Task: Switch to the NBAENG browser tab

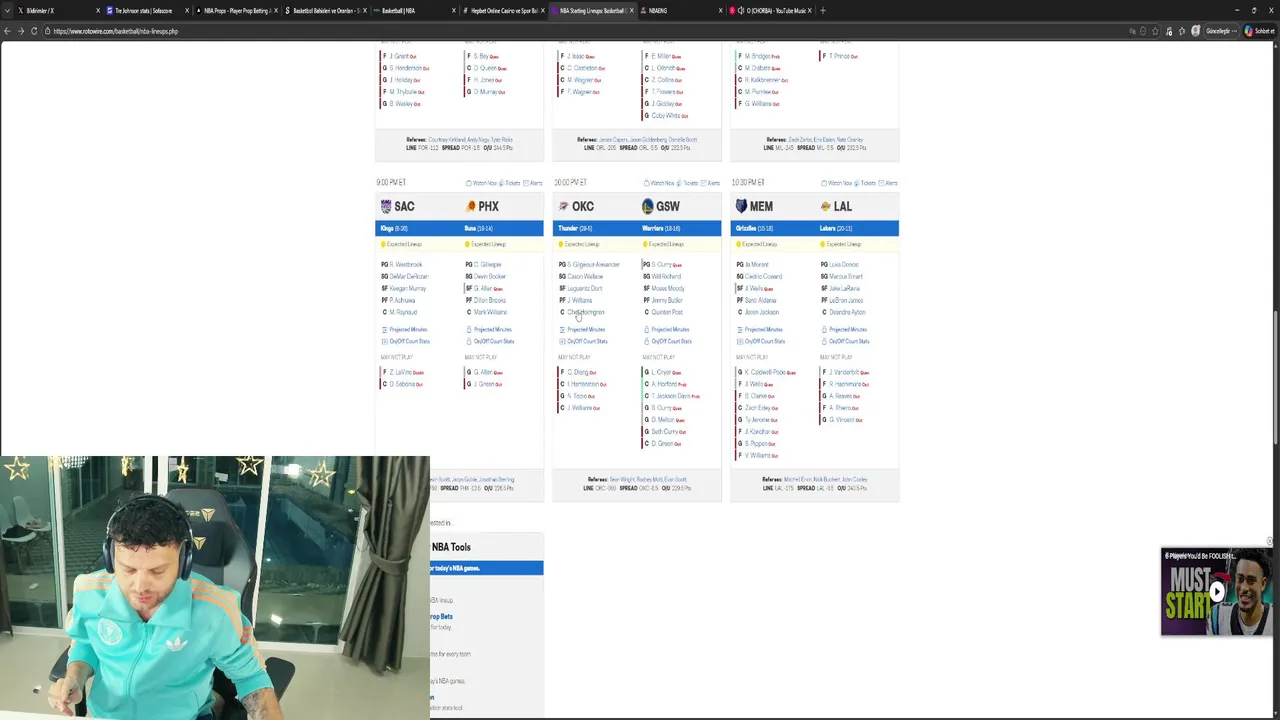Action: click(x=680, y=10)
